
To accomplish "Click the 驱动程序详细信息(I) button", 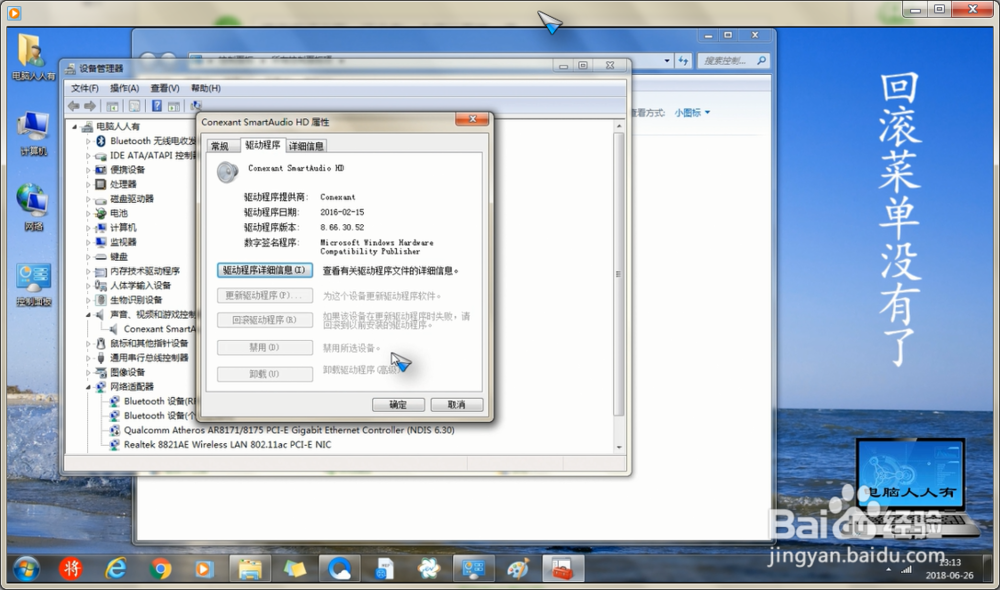I will tap(265, 270).
